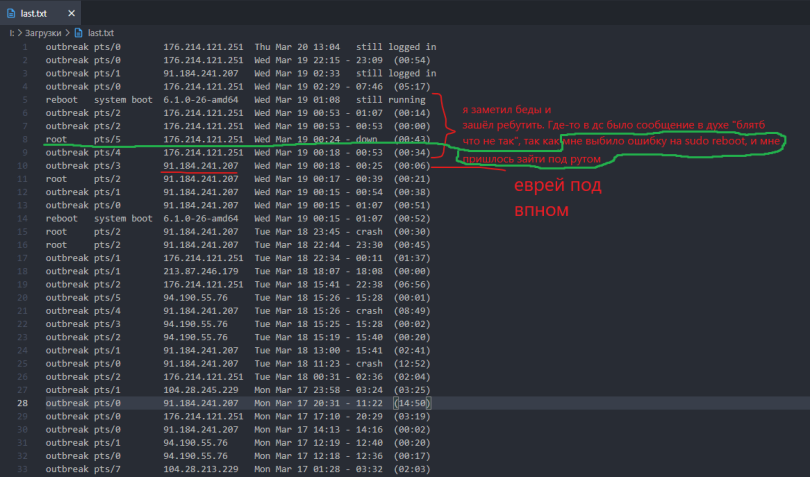This screenshot has height=477, width=810.
Task: Click line number 5 in the gutter
Action: coord(25,100)
